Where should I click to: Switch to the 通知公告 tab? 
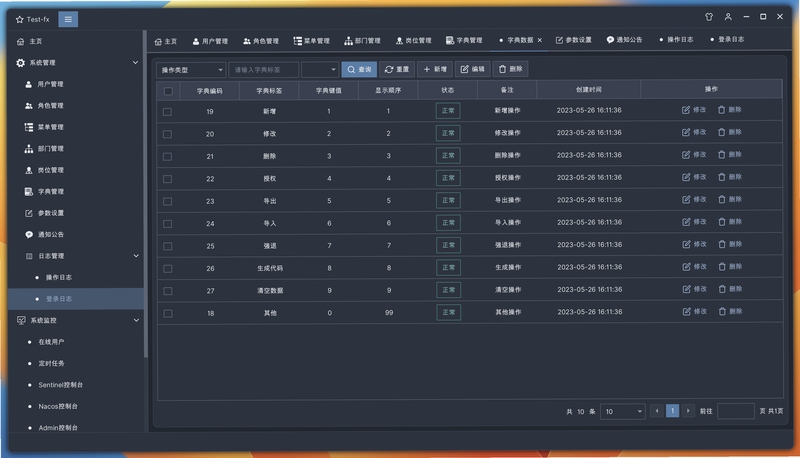pos(624,40)
